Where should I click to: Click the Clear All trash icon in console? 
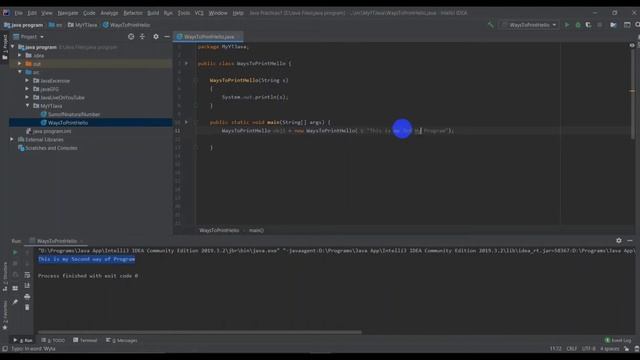pyautogui.click(x=27, y=307)
